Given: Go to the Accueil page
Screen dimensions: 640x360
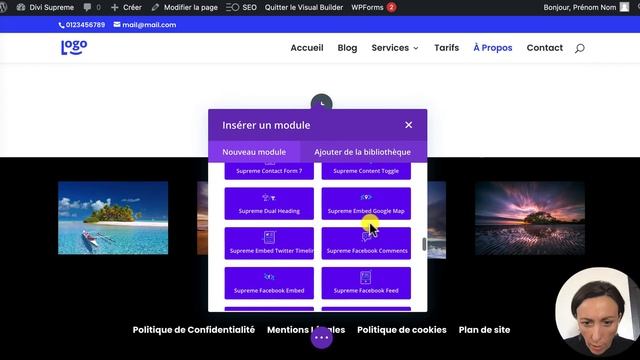Looking at the screenshot, I should [307, 48].
